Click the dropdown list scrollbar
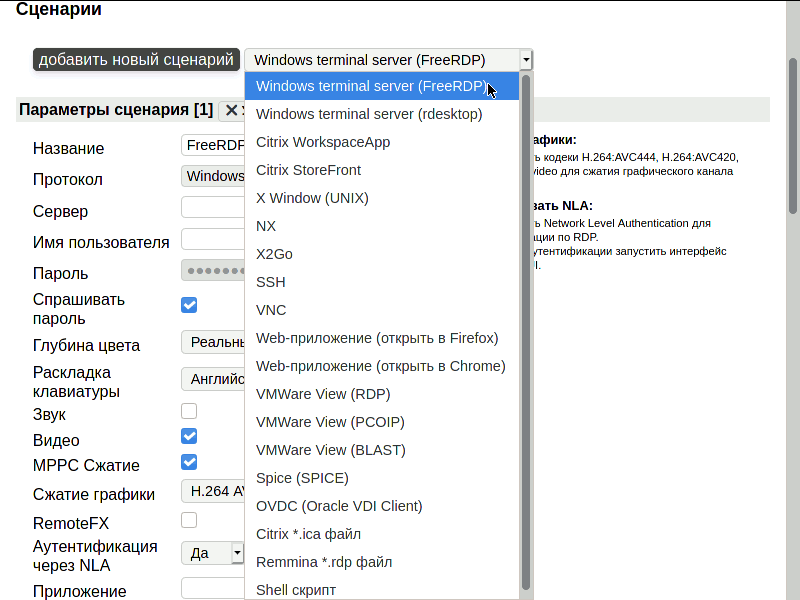The image size is (800, 600). tap(526, 330)
